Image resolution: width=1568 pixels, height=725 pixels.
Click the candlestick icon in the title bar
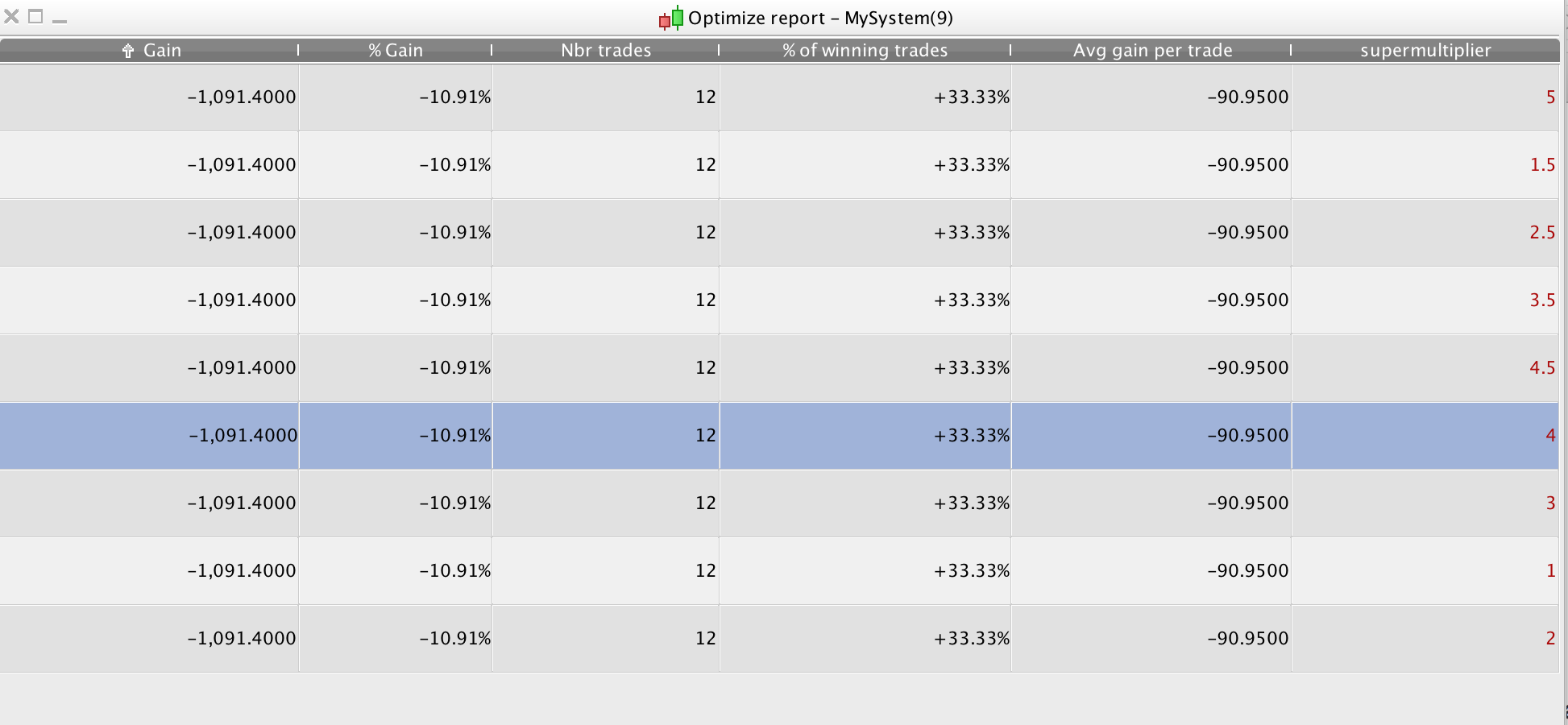tap(671, 18)
